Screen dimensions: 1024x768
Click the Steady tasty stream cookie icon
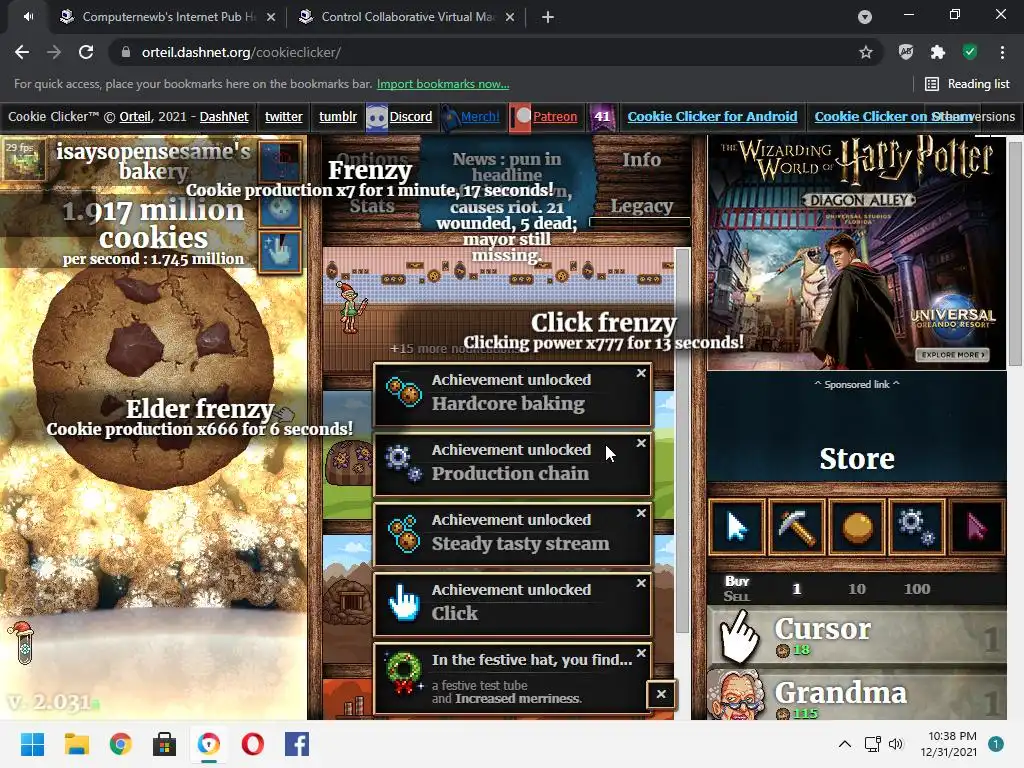coord(403,532)
